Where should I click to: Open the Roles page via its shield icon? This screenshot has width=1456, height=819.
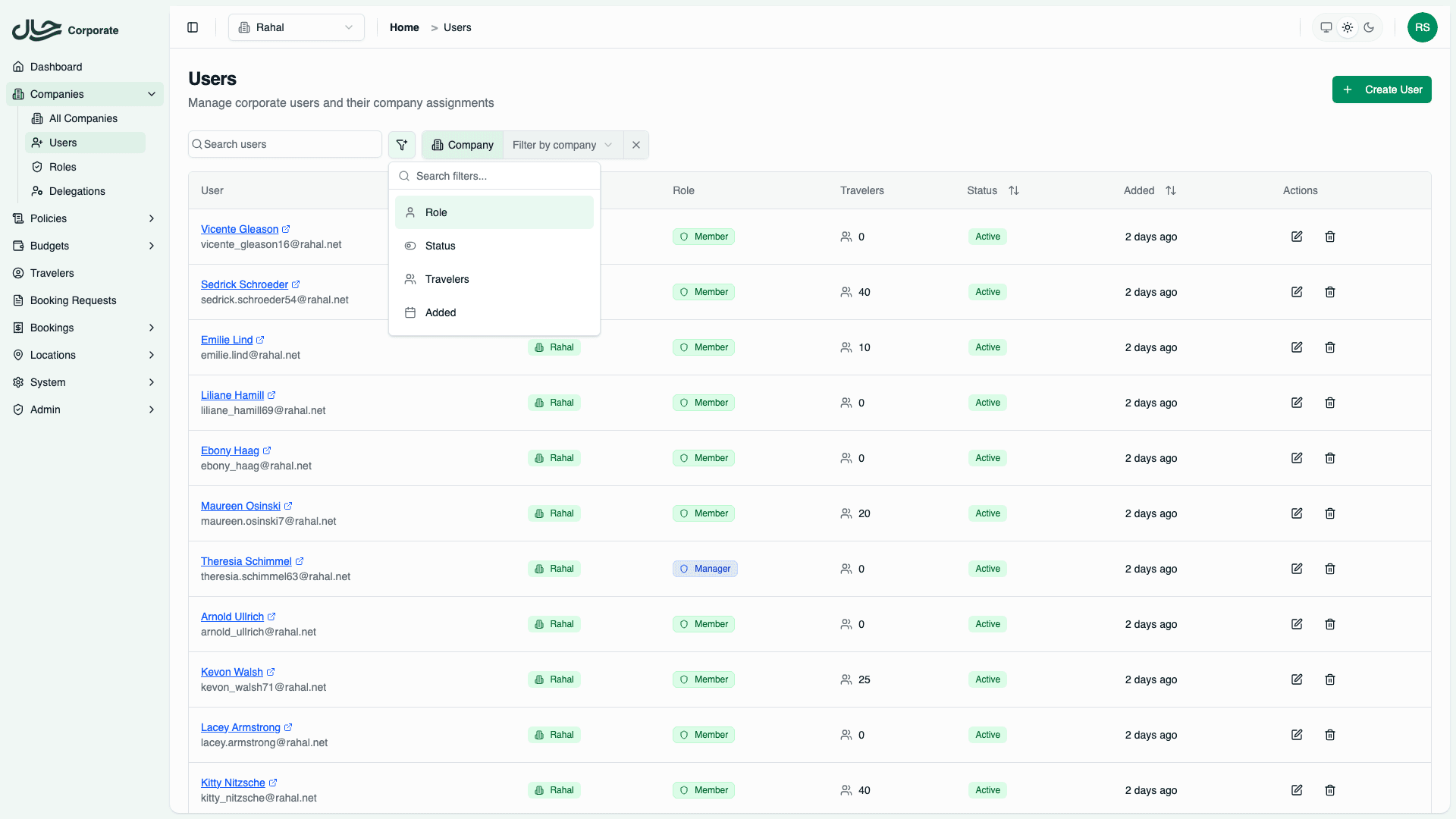[x=38, y=167]
